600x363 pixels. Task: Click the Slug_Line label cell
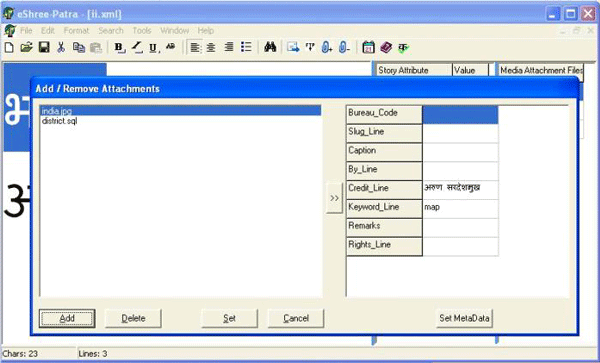pos(384,133)
